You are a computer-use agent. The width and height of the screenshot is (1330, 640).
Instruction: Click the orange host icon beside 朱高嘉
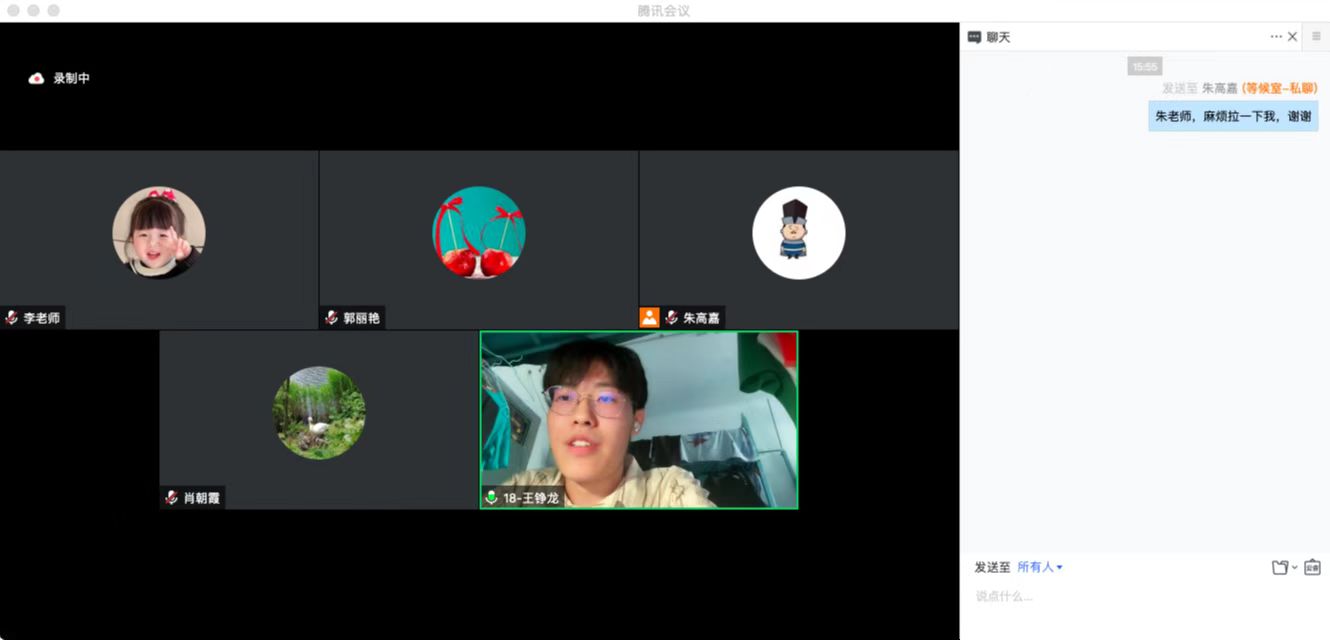[649, 318]
